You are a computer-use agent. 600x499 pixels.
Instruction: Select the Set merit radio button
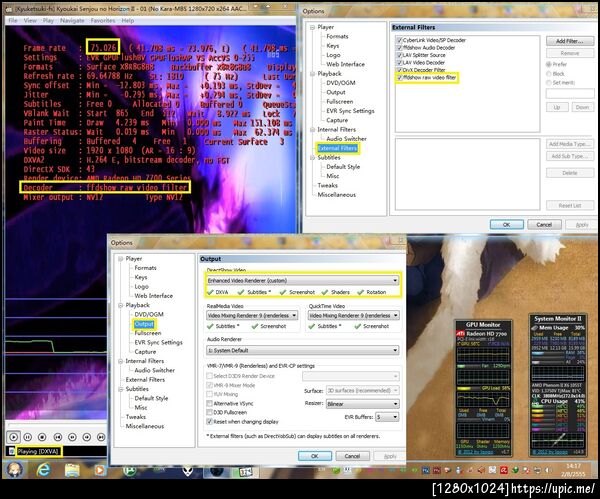[x=549, y=83]
